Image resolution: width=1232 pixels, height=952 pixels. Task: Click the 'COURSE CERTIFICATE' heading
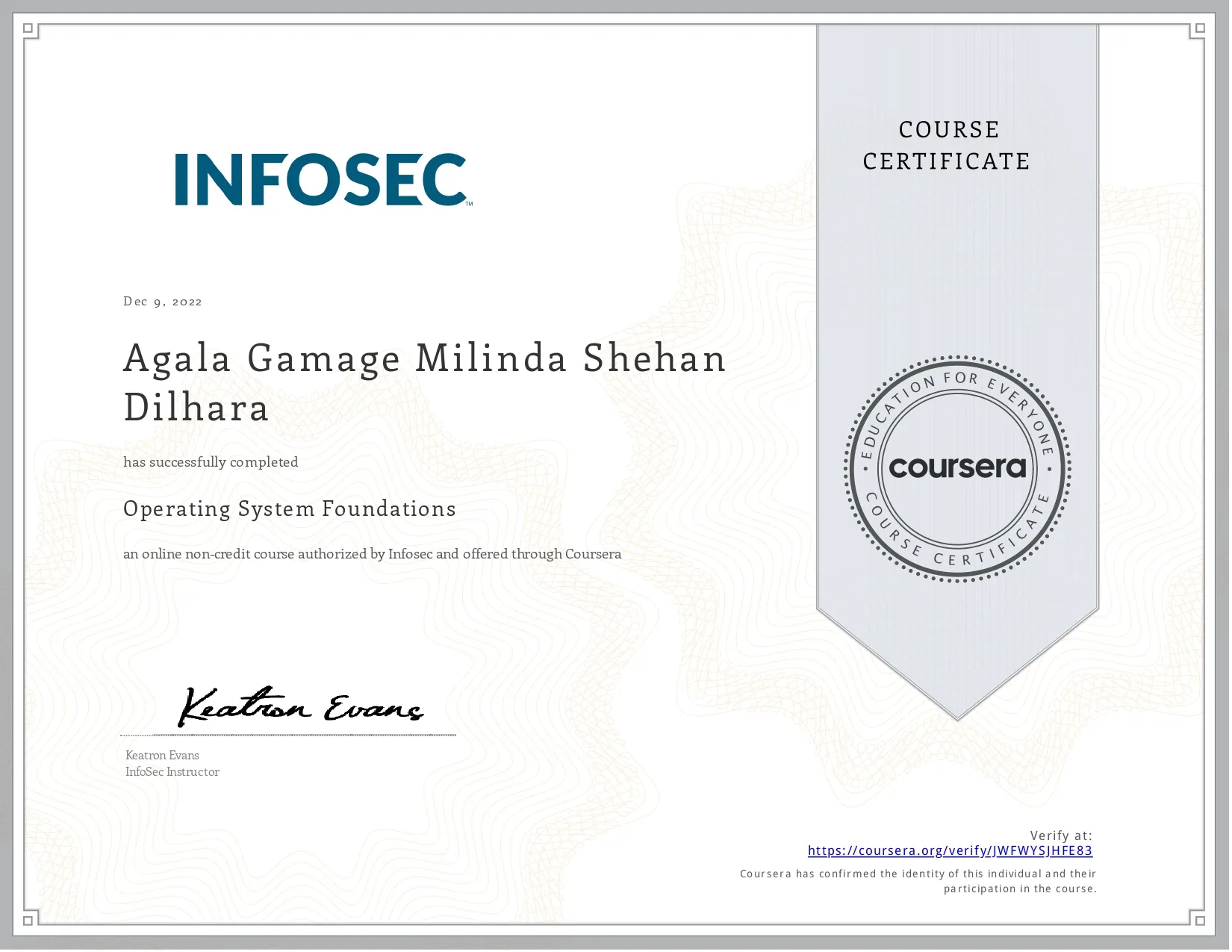click(x=947, y=146)
